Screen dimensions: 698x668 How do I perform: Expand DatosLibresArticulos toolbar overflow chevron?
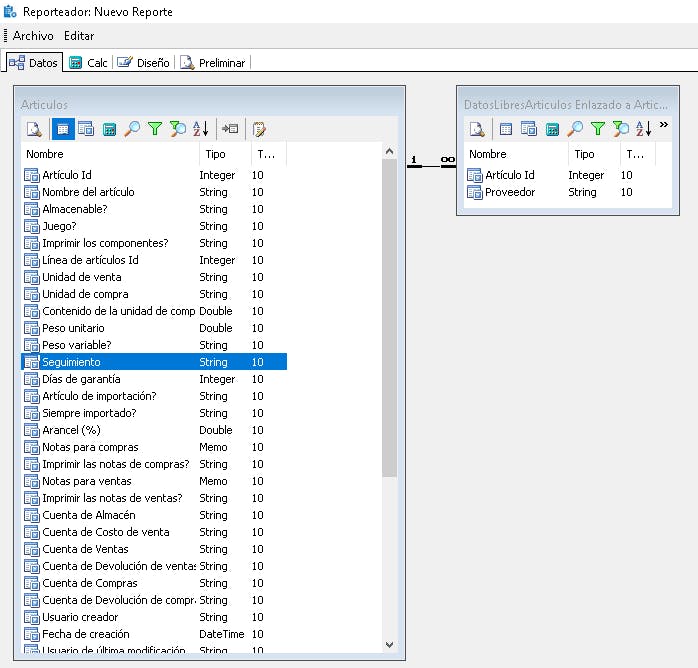[x=663, y=126]
